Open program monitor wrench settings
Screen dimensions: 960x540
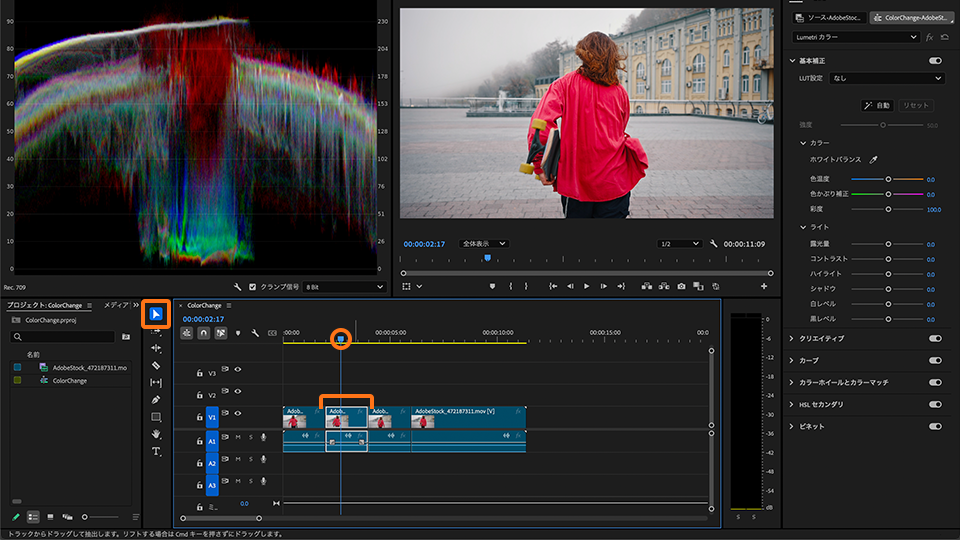[x=714, y=244]
